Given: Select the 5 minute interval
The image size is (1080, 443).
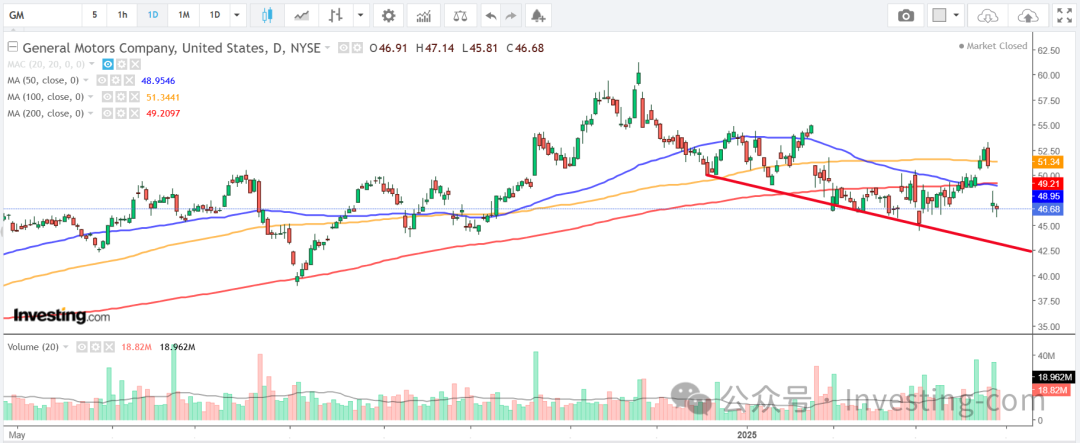Looking at the screenshot, I should (94, 14).
